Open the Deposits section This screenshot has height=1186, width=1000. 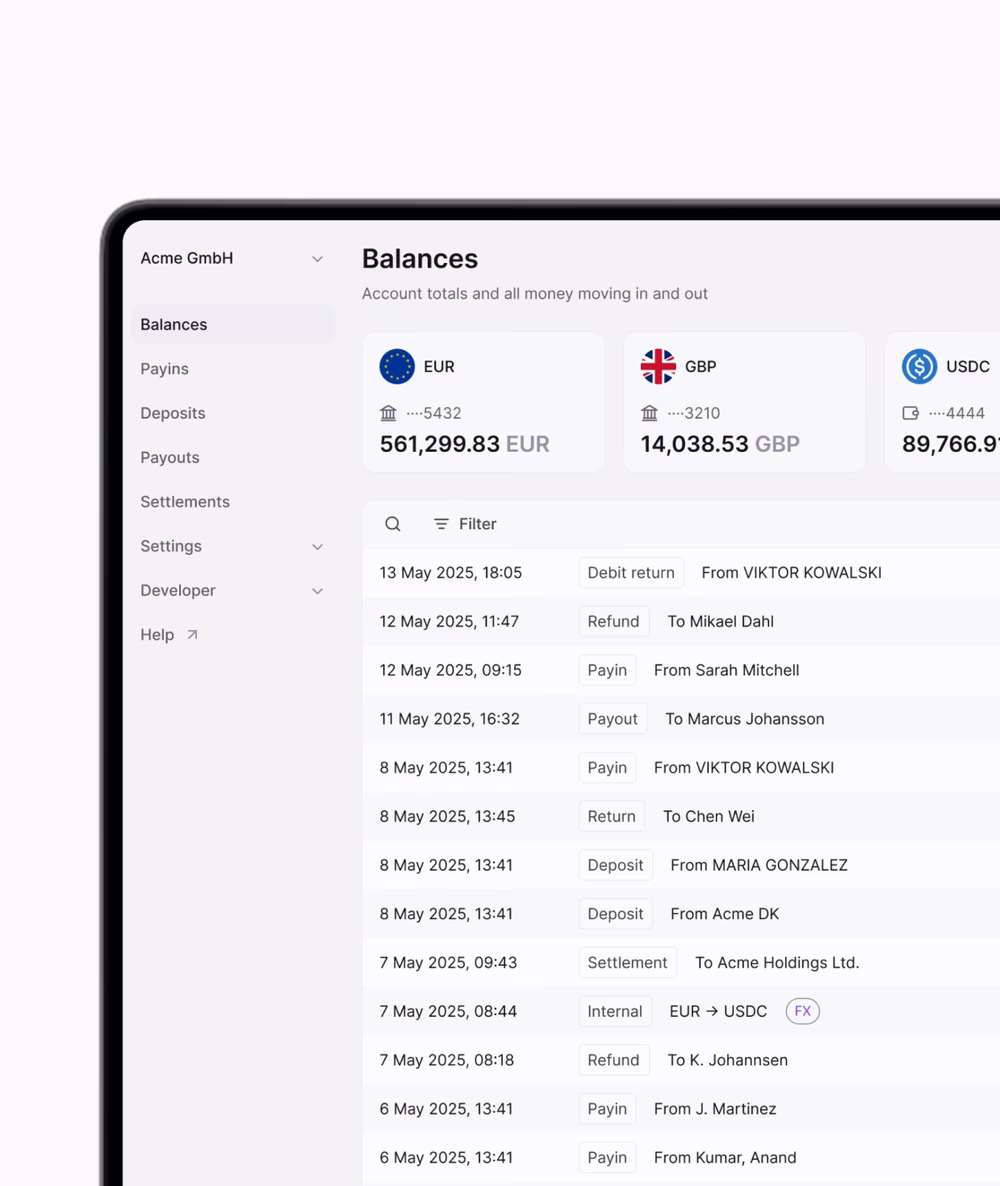click(x=172, y=413)
